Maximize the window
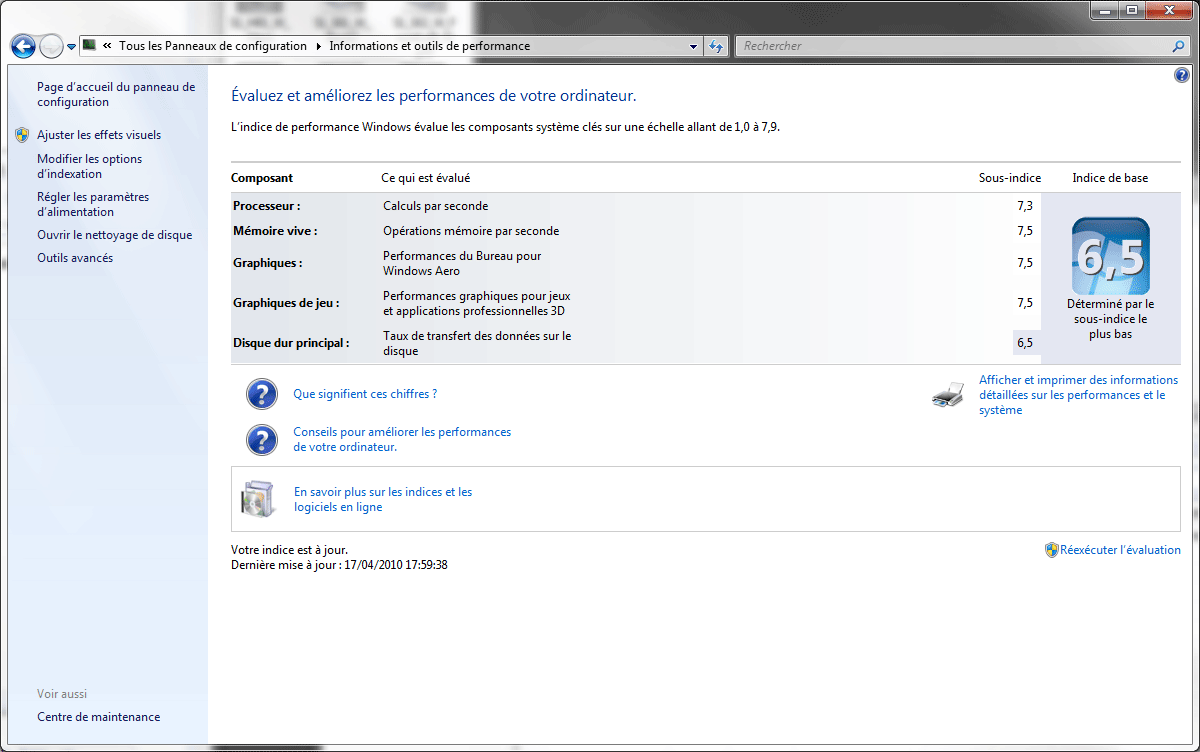The image size is (1200, 752). pyautogui.click(x=1131, y=10)
